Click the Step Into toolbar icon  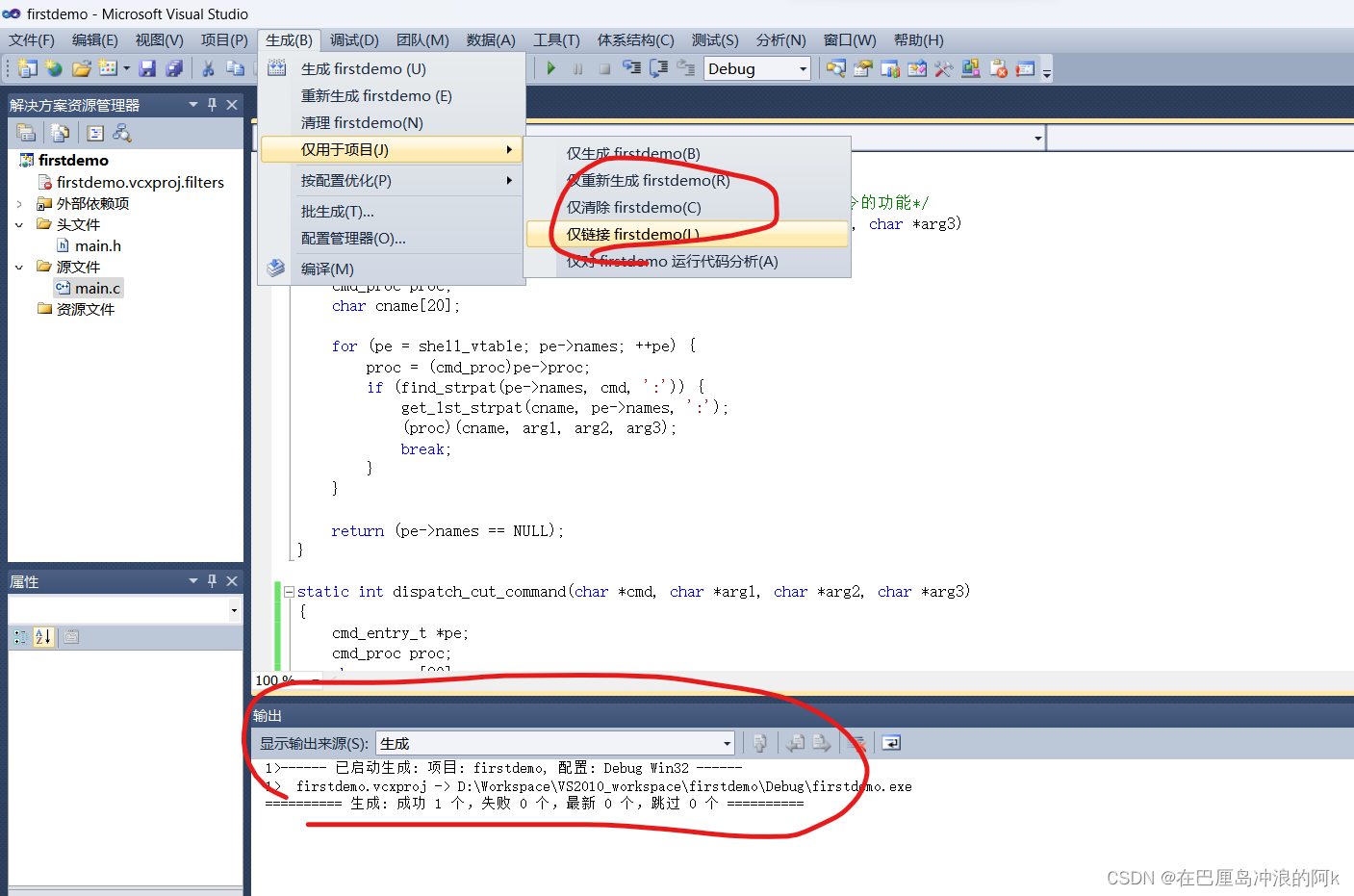click(x=631, y=68)
